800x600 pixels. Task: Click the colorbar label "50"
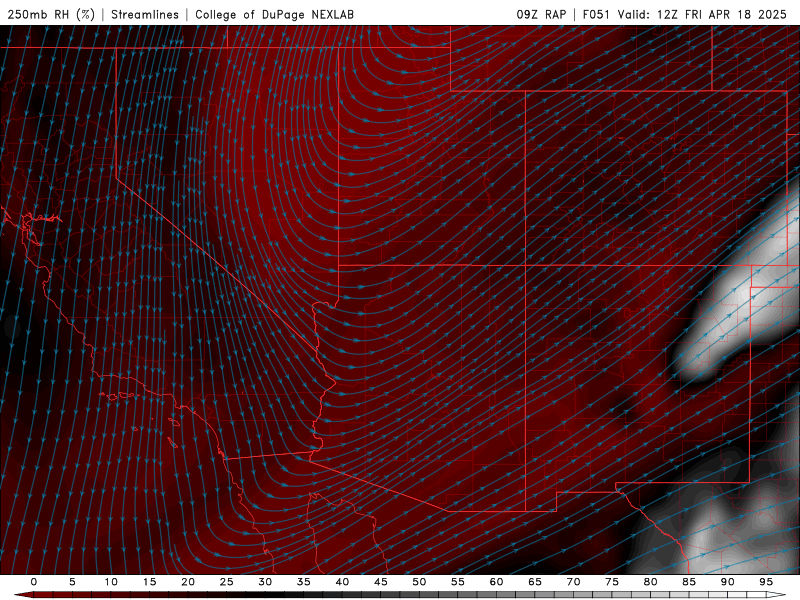point(419,582)
